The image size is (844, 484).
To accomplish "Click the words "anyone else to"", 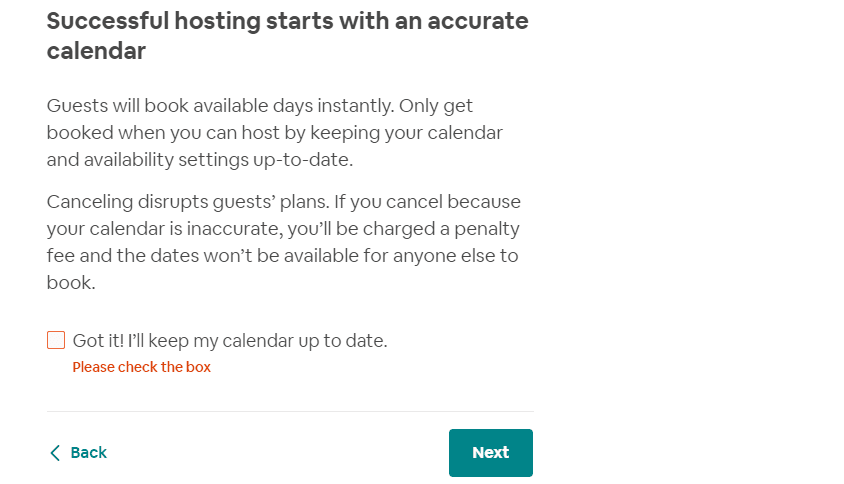I will pos(455,256).
